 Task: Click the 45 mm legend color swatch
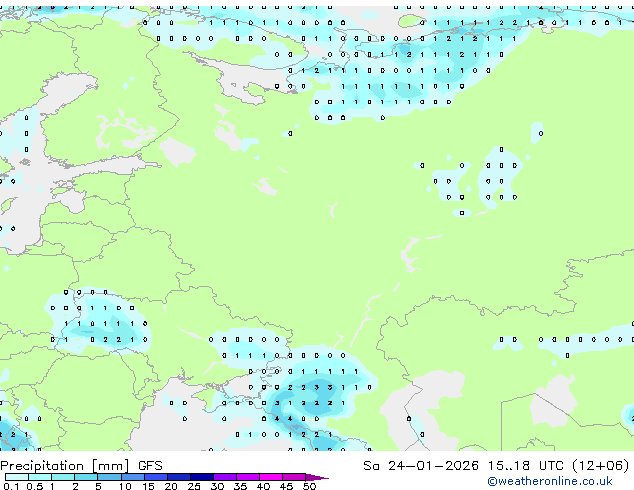click(x=294, y=477)
